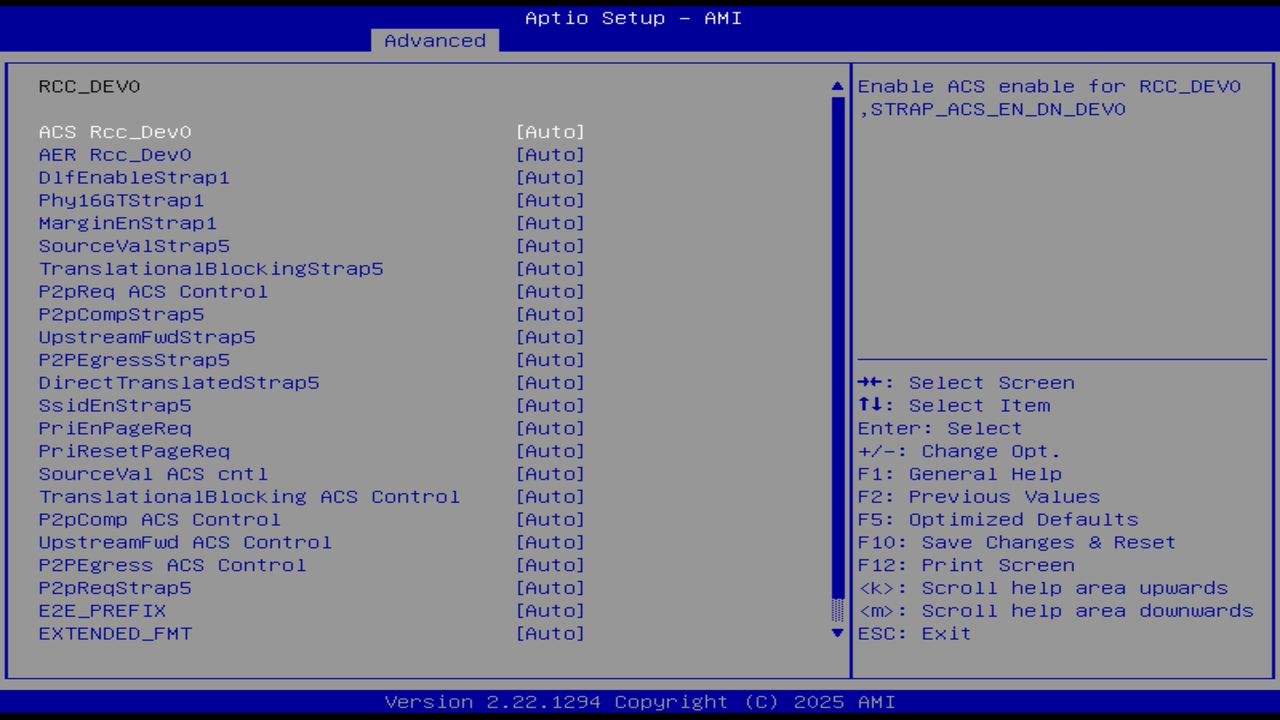Open the ACS Rcc_Dev0 setting
The width and height of the screenshot is (1280, 720).
114,131
